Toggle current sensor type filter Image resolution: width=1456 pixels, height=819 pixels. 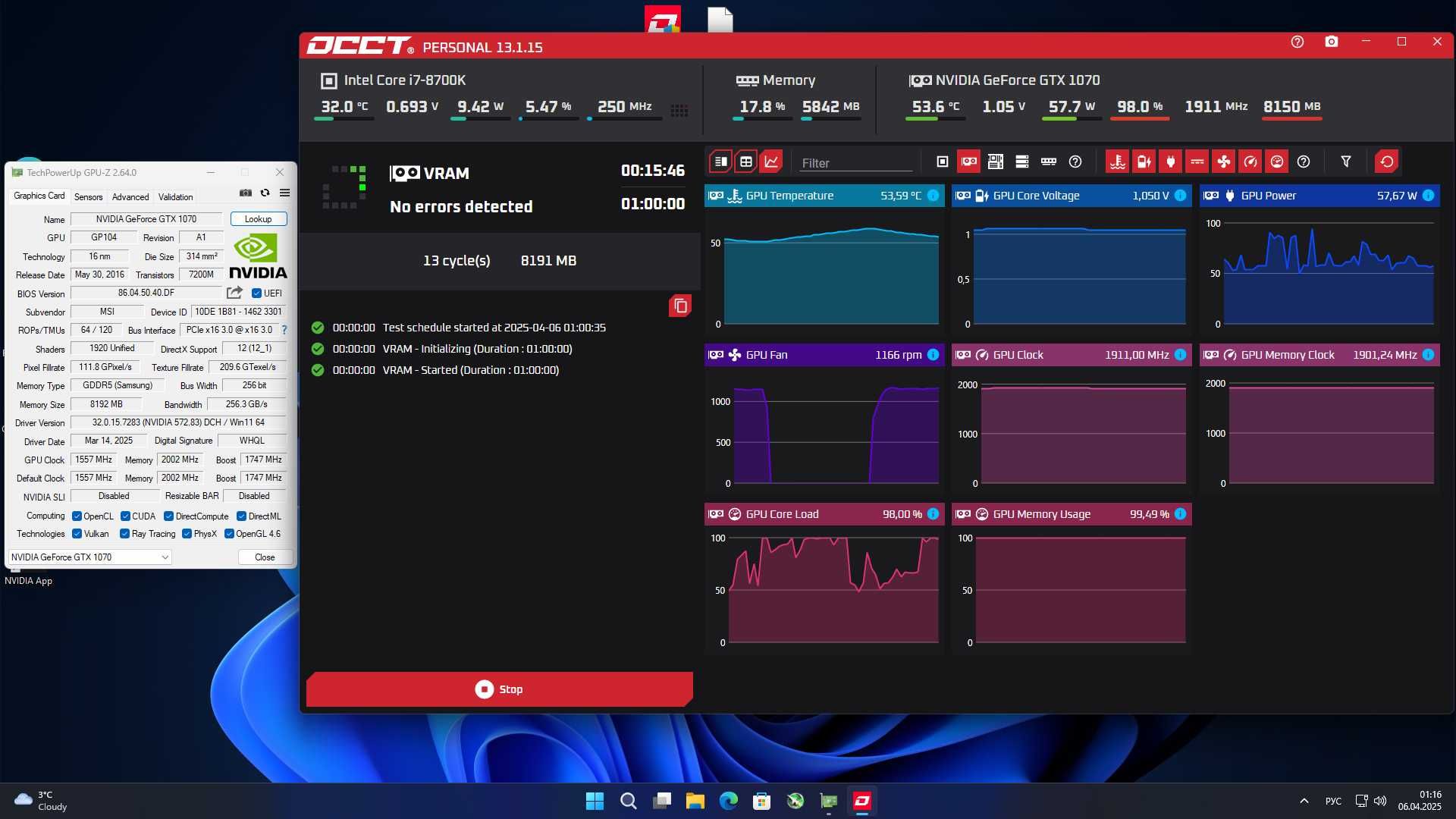click(x=1197, y=162)
